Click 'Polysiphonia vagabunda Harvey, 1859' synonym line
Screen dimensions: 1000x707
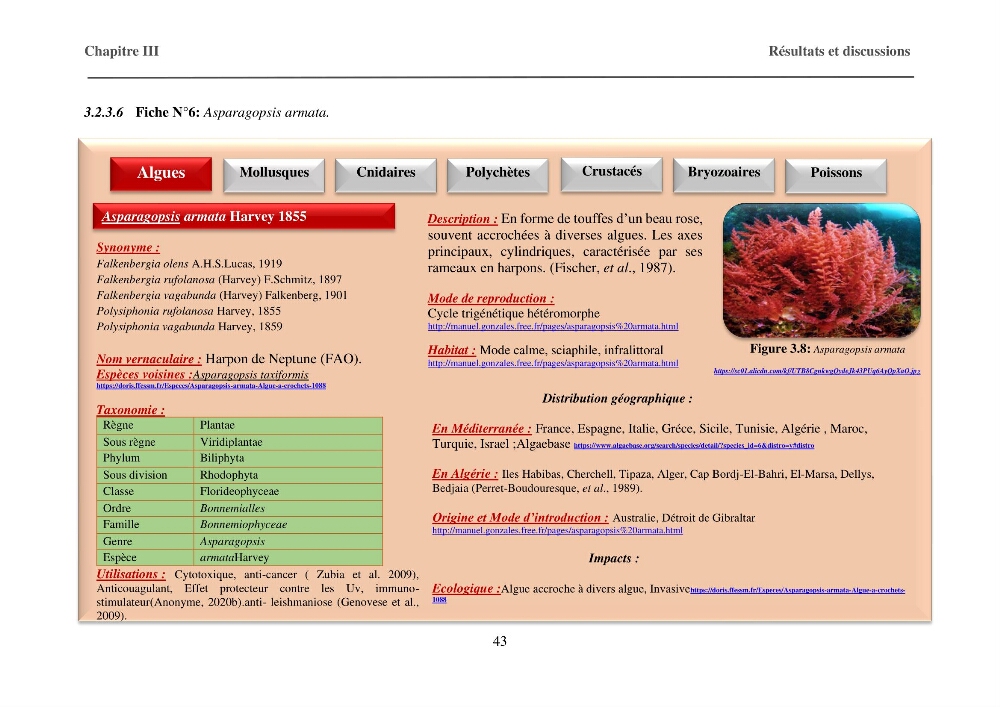189,326
